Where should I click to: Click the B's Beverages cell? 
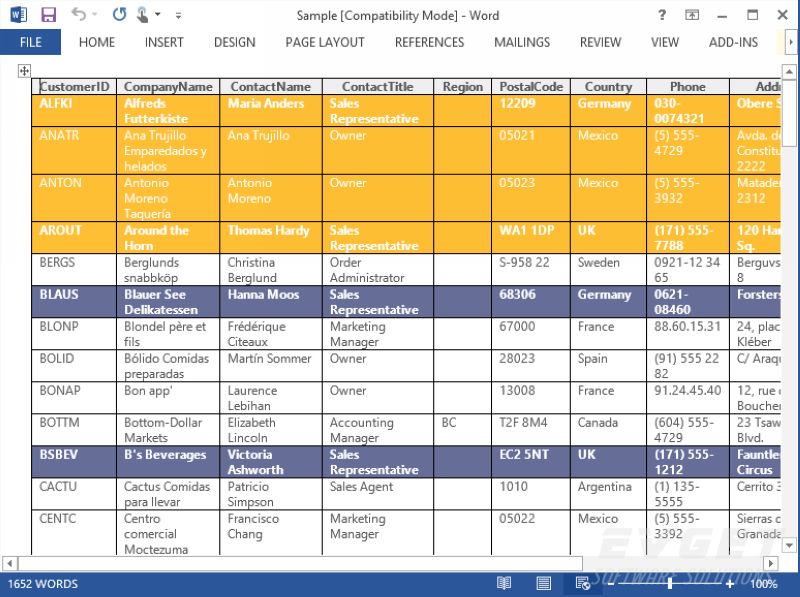pos(168,462)
